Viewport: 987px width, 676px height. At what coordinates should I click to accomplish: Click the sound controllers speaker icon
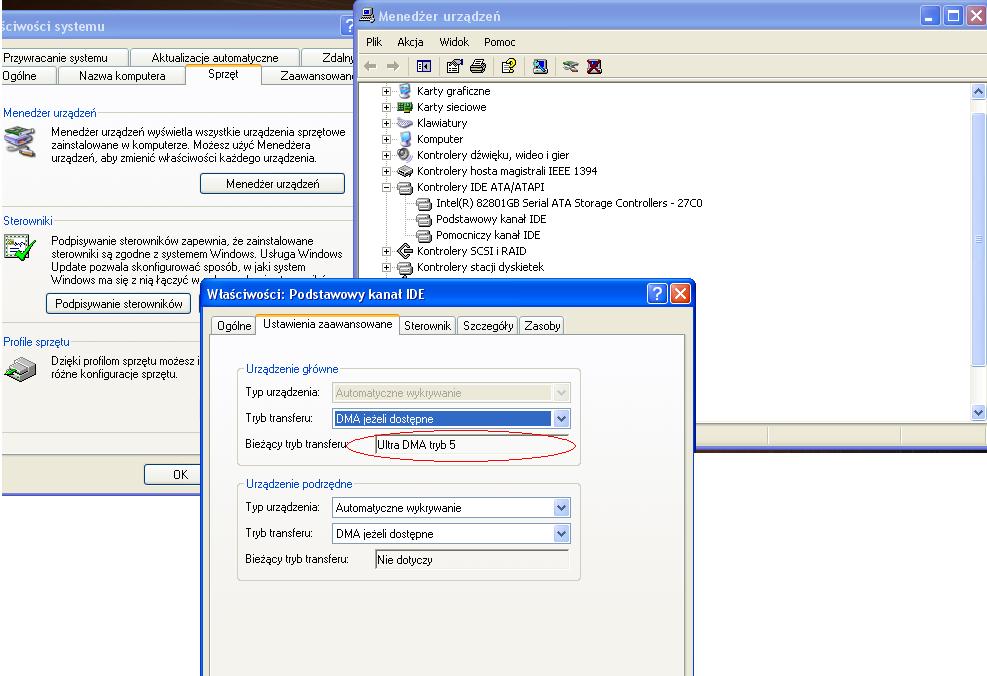(405, 155)
